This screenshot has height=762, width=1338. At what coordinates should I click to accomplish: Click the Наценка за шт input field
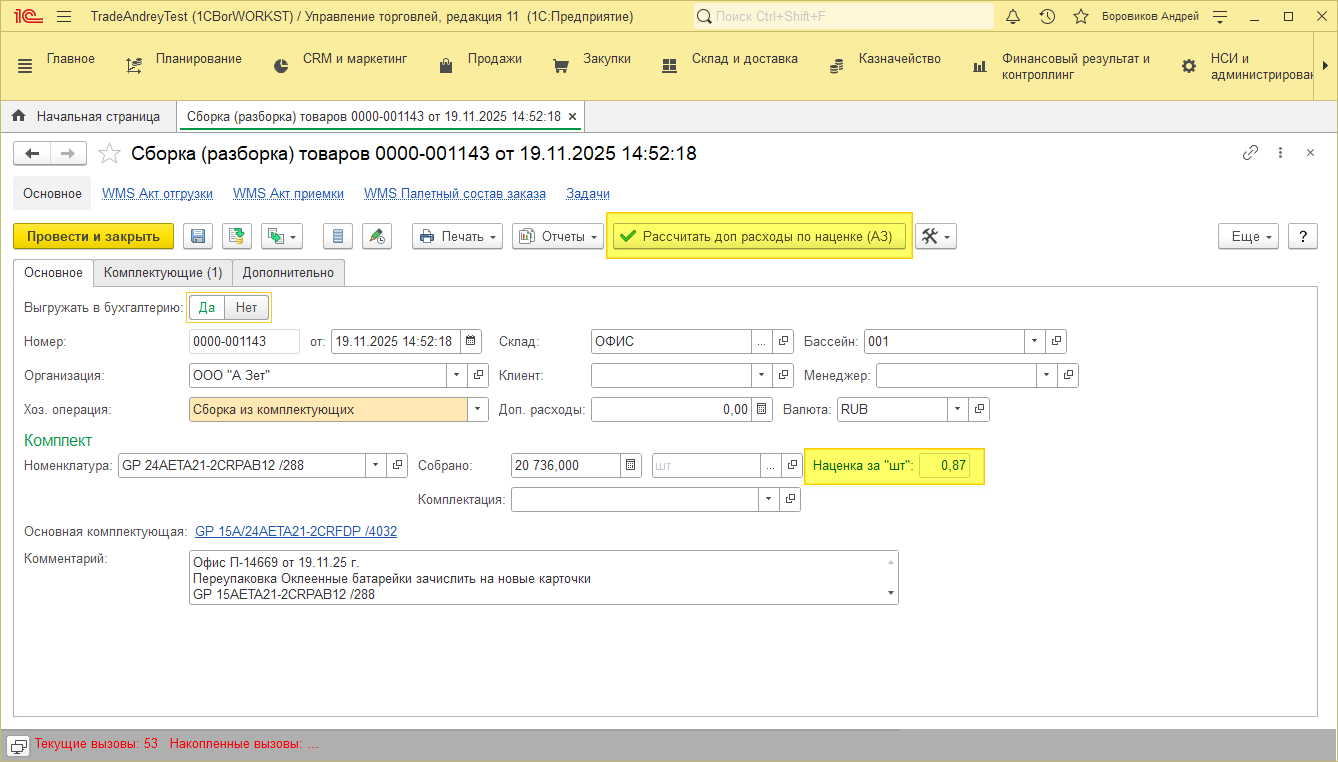click(x=944, y=465)
